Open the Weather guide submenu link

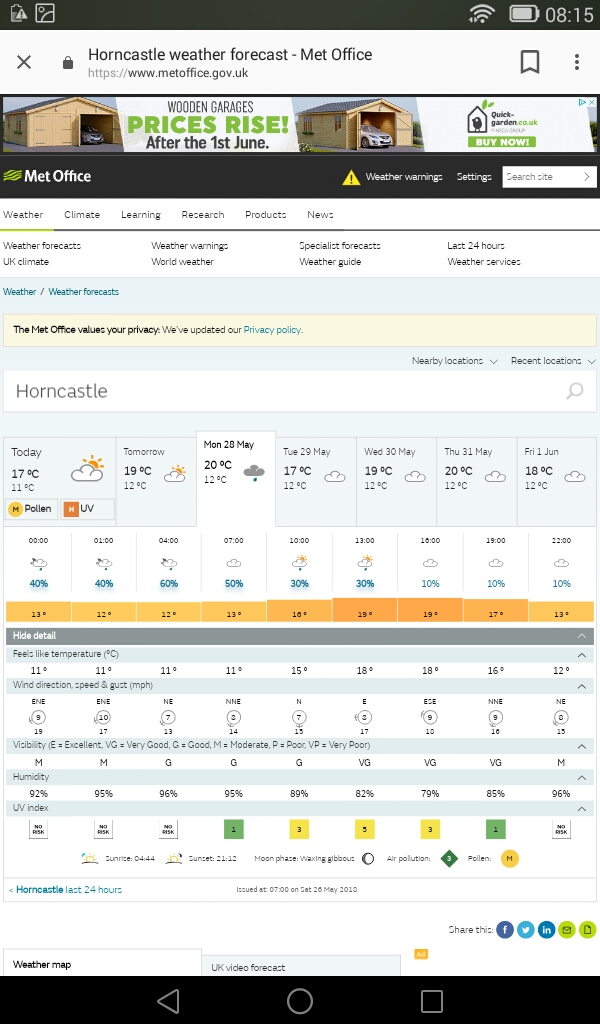[x=330, y=262]
